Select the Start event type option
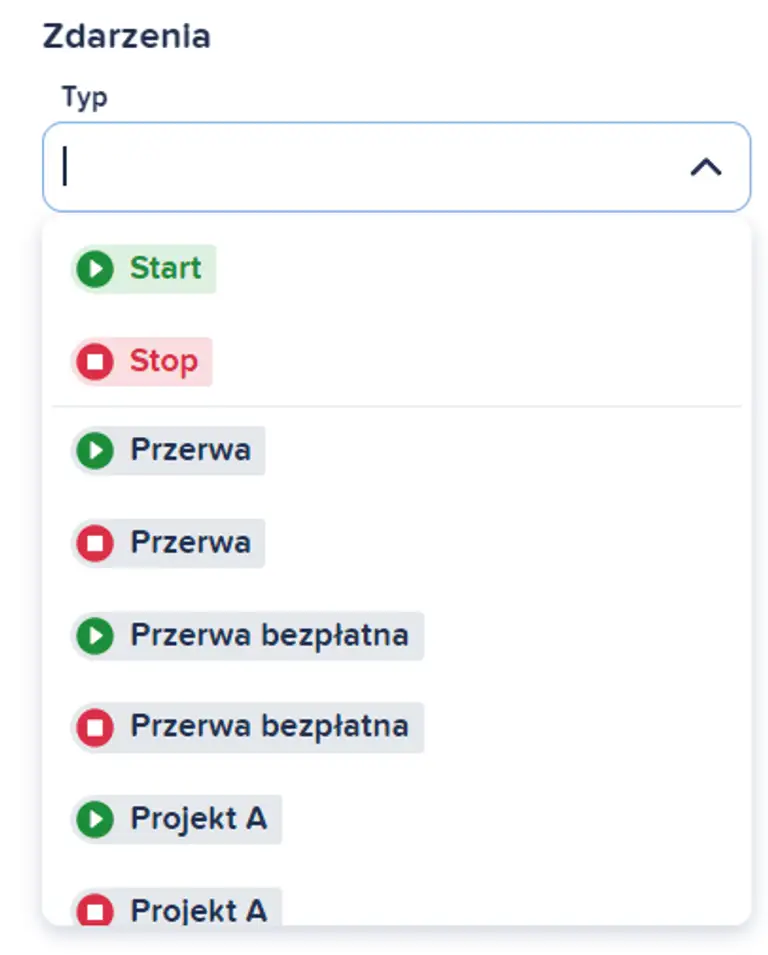 click(x=165, y=269)
